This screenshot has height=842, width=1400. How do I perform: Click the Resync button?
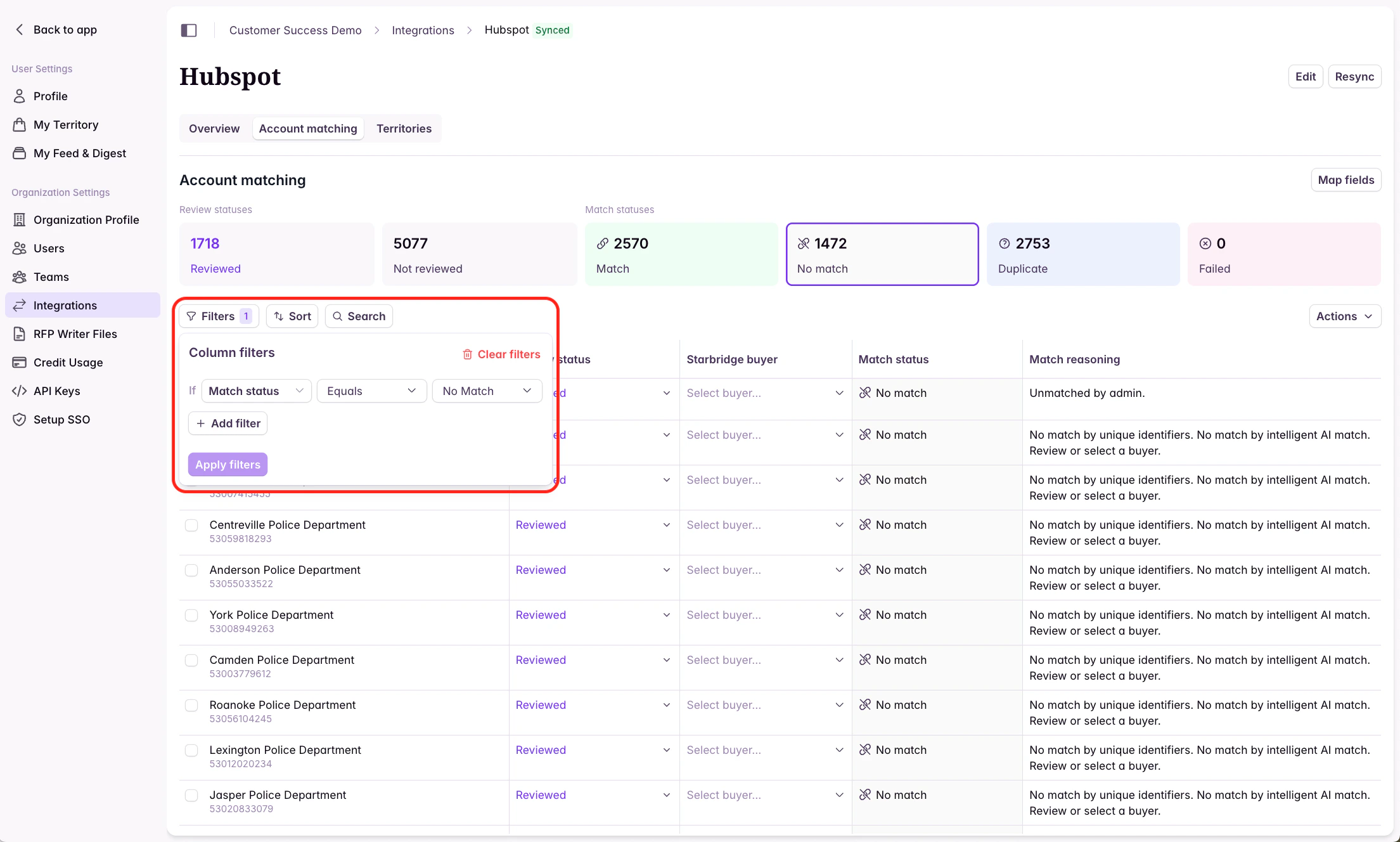pyautogui.click(x=1354, y=77)
